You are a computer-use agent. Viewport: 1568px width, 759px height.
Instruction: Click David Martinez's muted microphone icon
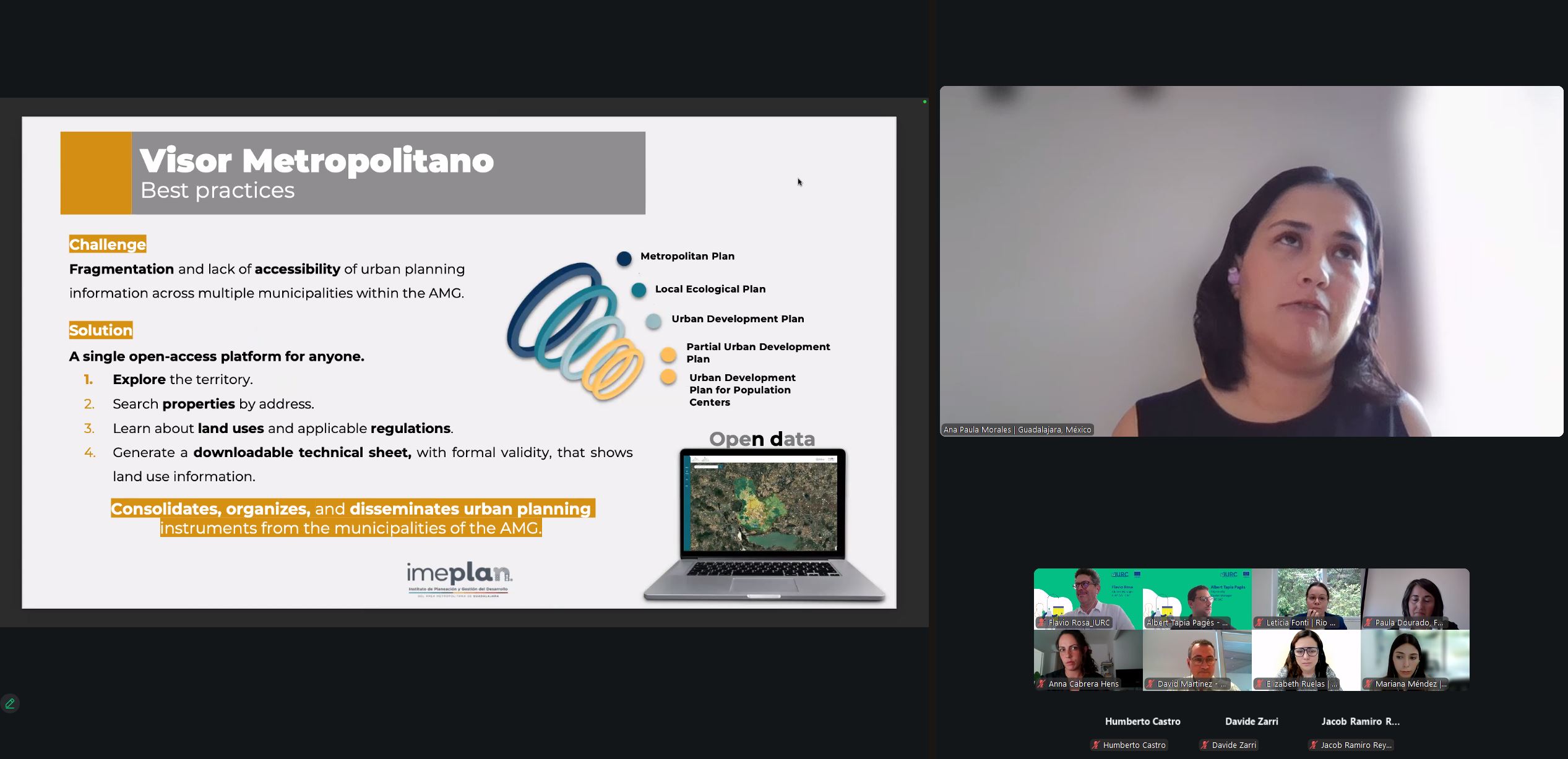click(x=1151, y=684)
